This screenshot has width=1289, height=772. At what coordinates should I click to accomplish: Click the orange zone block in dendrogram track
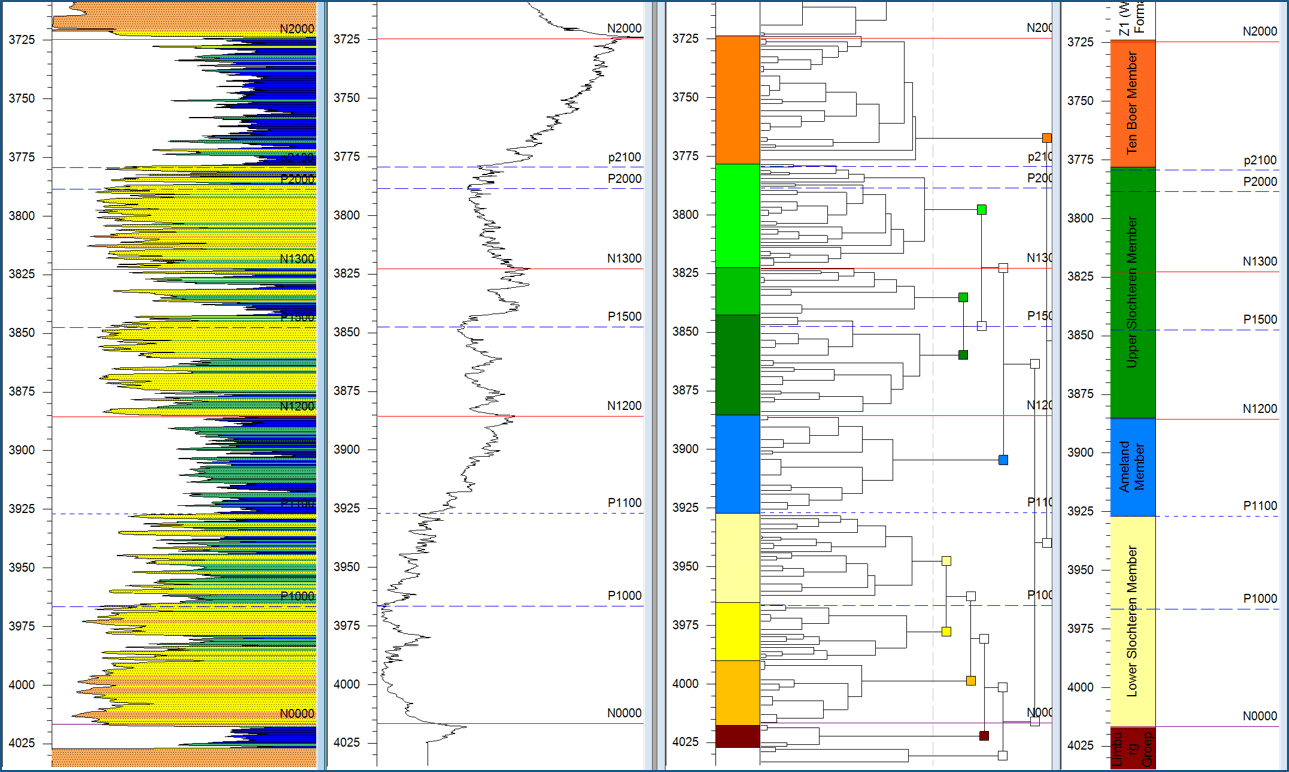pos(738,100)
